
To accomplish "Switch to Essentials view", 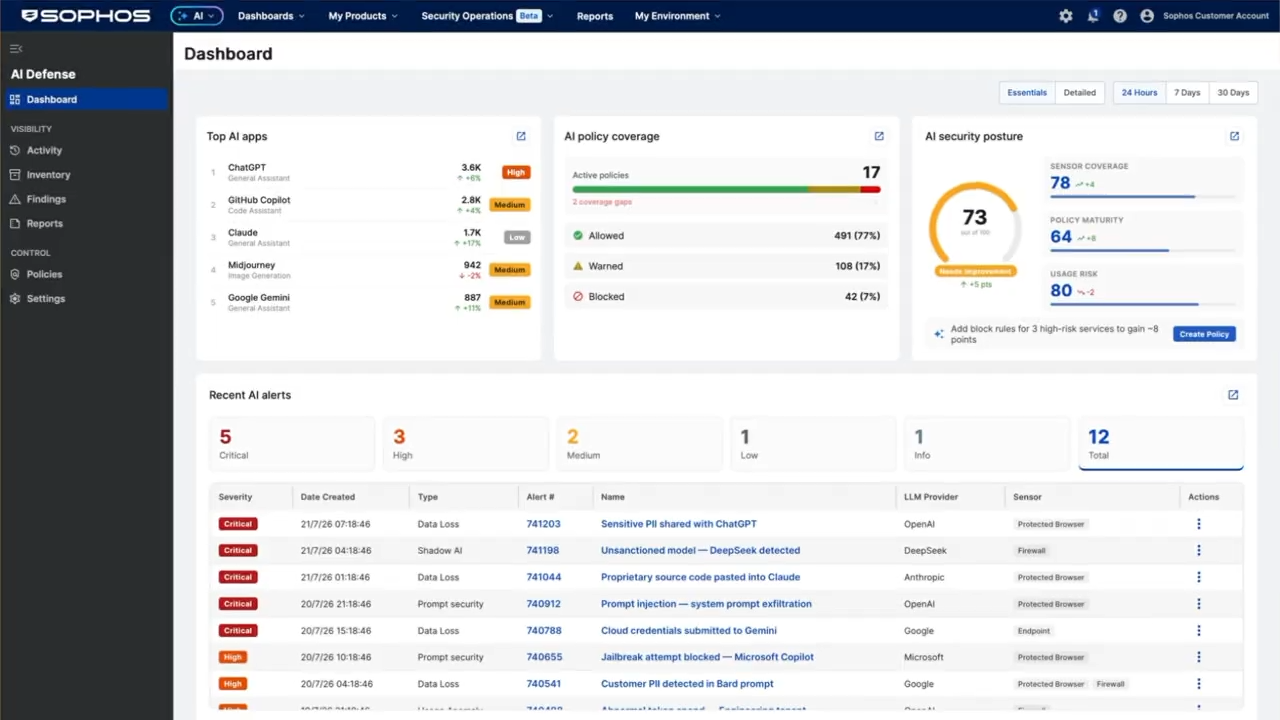I will [x=1027, y=92].
